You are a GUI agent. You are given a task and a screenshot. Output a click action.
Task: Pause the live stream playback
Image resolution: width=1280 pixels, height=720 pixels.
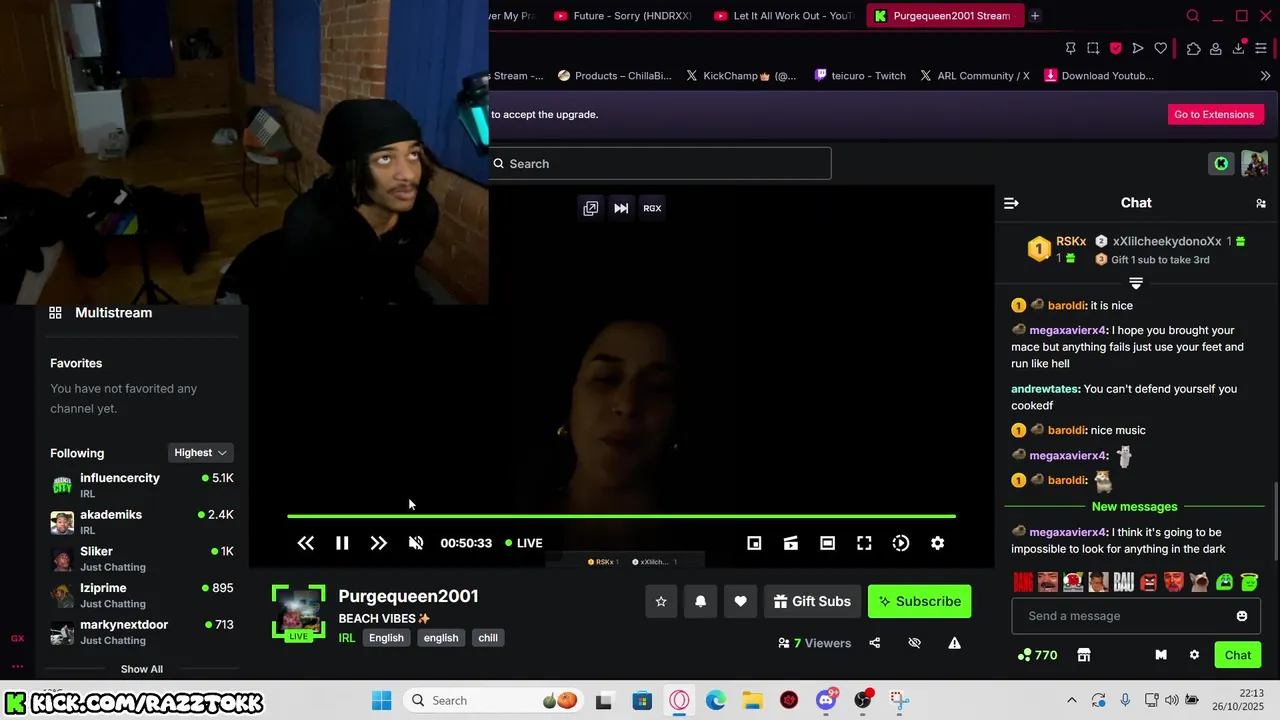click(x=342, y=543)
